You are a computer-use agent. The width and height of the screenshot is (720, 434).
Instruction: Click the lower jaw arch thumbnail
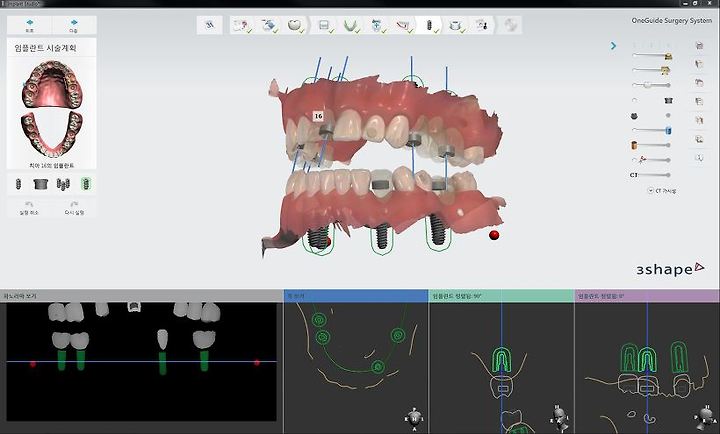(52, 134)
